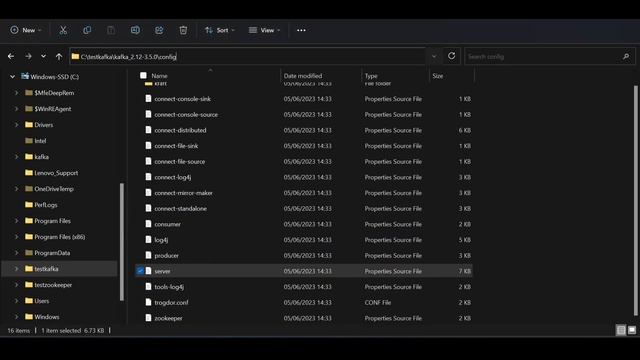Click the address bar folder icon

[x=75, y=56]
